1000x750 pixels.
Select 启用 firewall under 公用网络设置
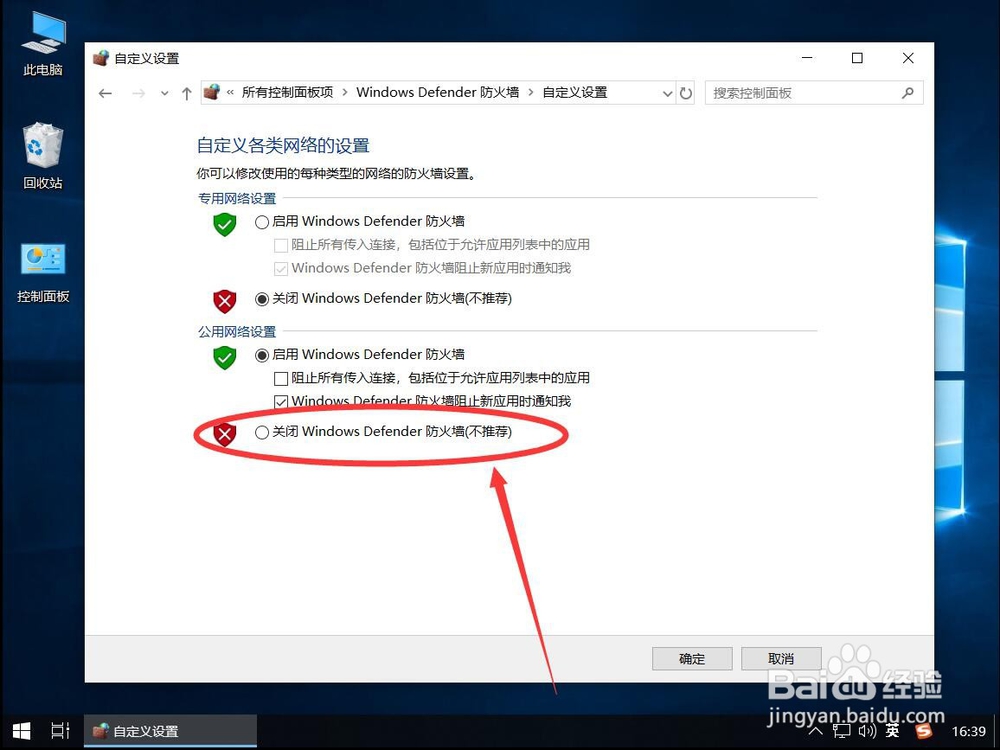[x=261, y=355]
